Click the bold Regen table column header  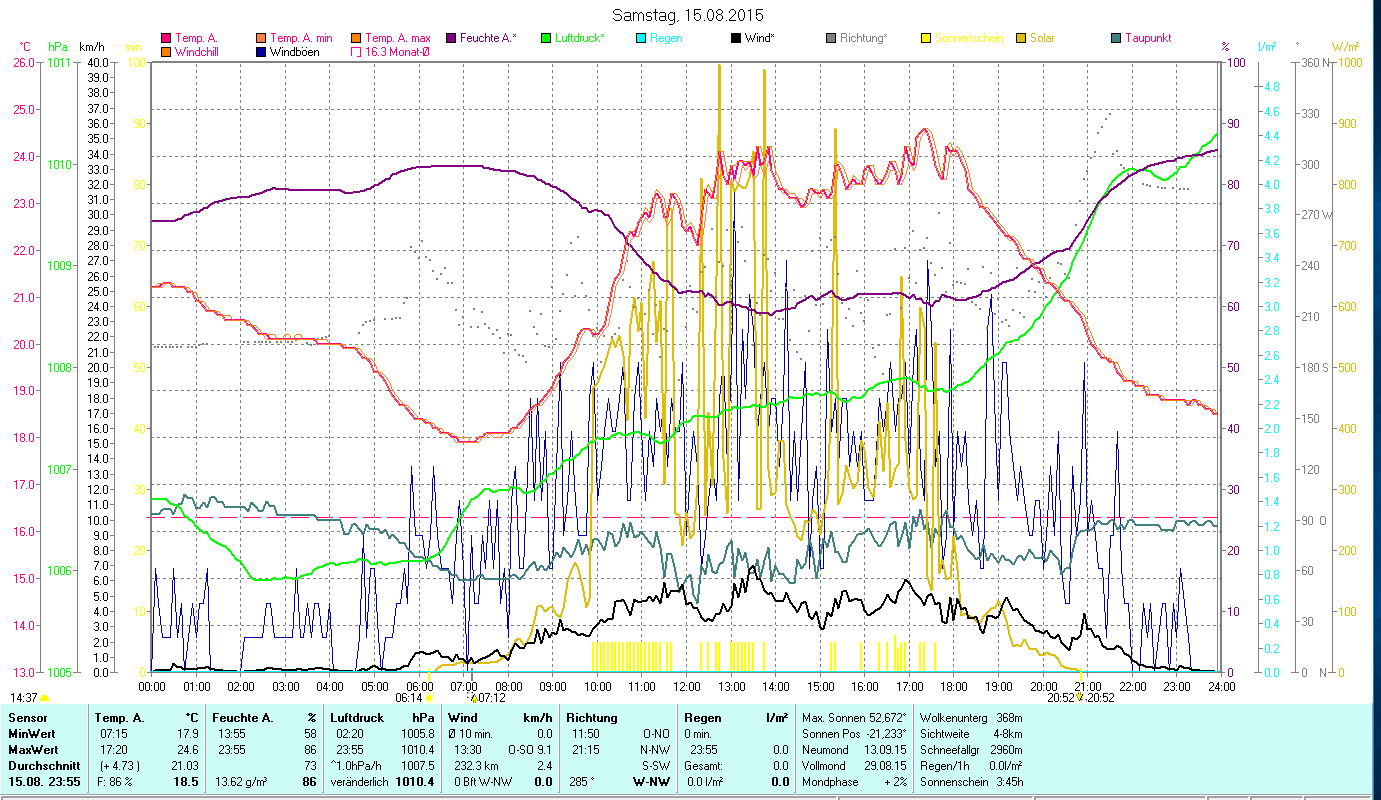(x=704, y=718)
